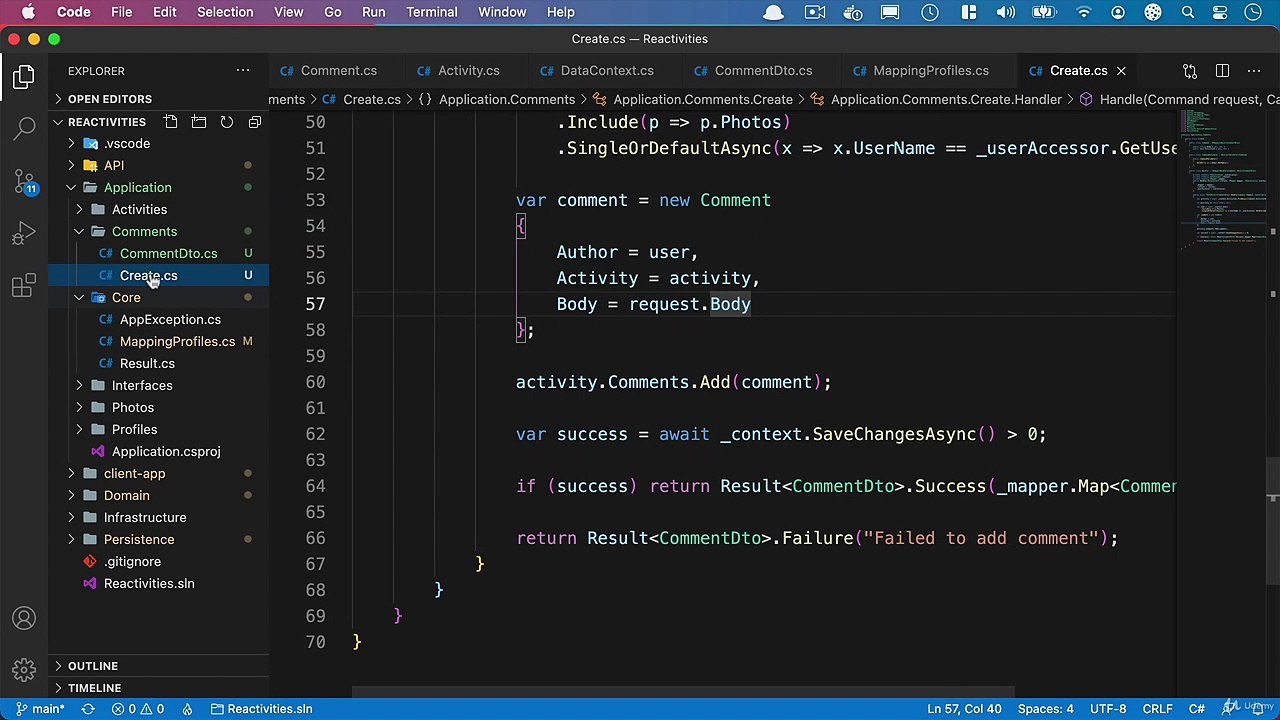Change UTF-8 encoding in status bar

pyautogui.click(x=1108, y=709)
